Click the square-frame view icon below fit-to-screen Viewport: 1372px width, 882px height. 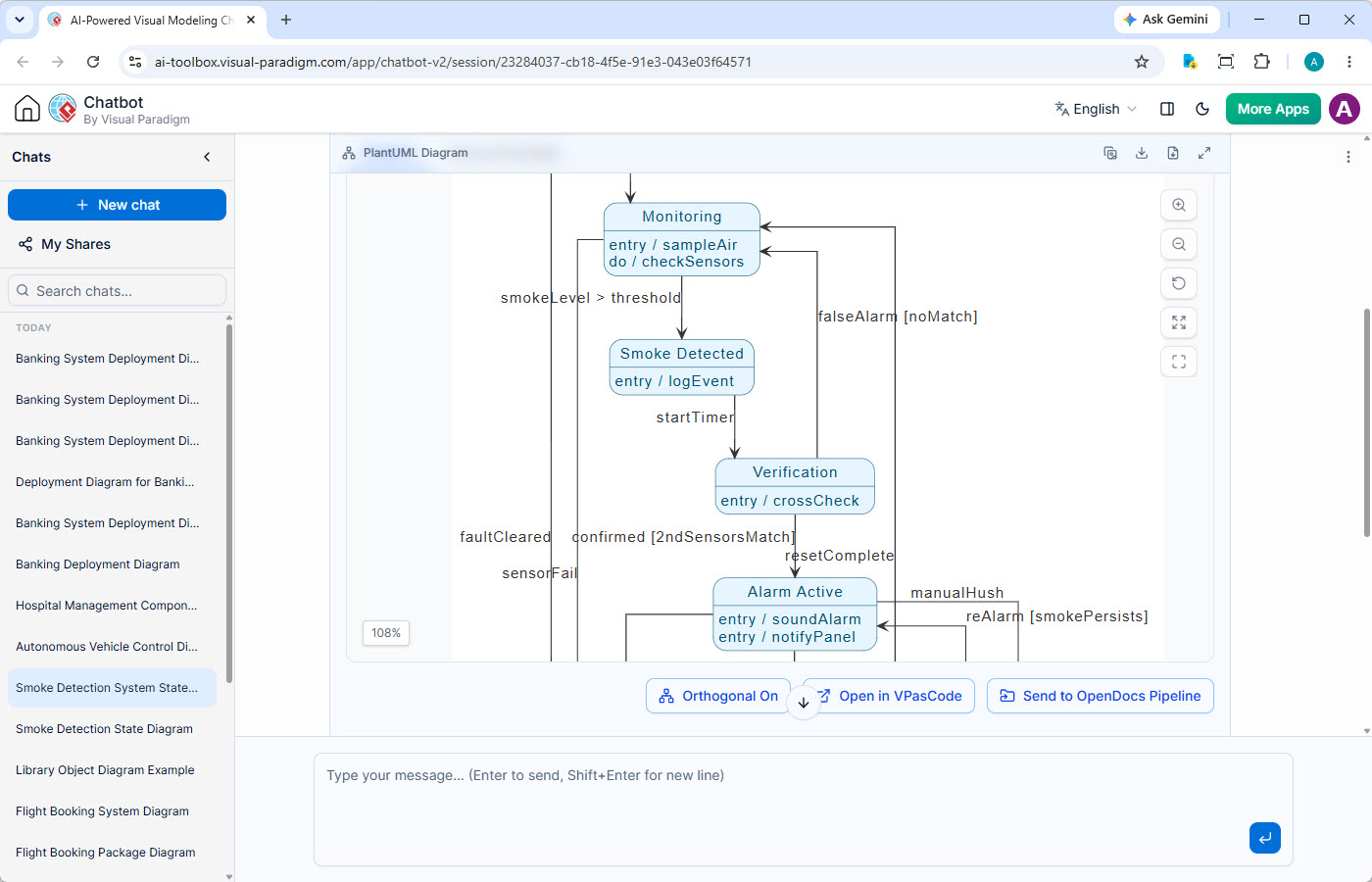click(x=1179, y=362)
